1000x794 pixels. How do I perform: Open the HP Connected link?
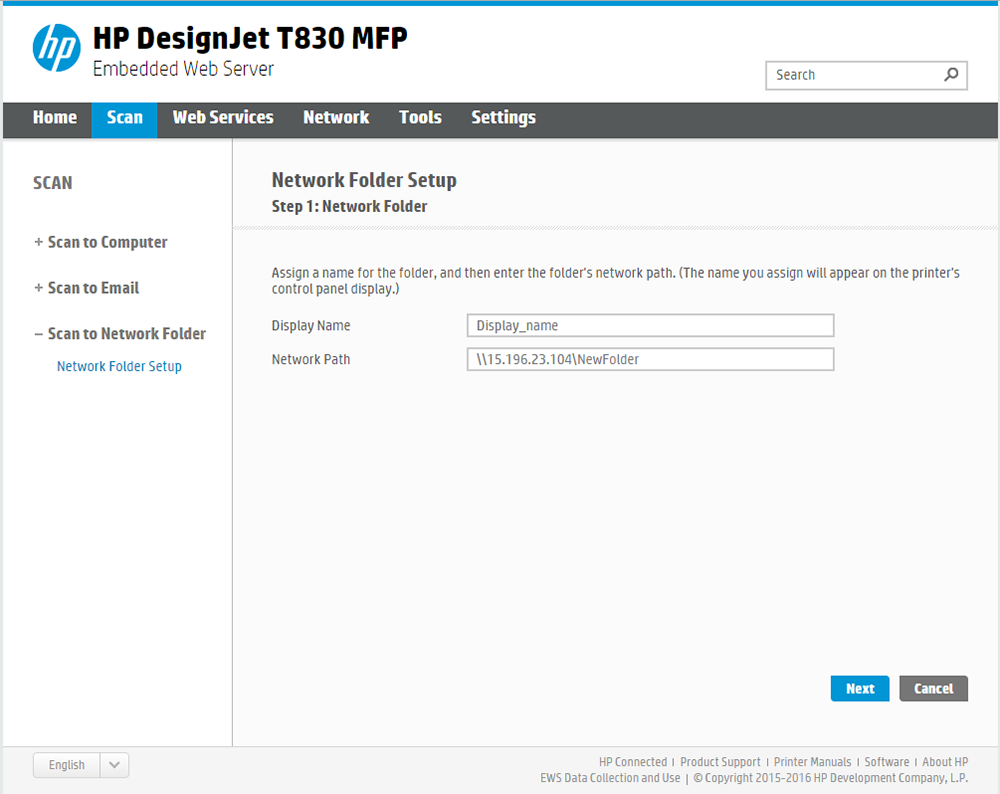click(x=633, y=762)
